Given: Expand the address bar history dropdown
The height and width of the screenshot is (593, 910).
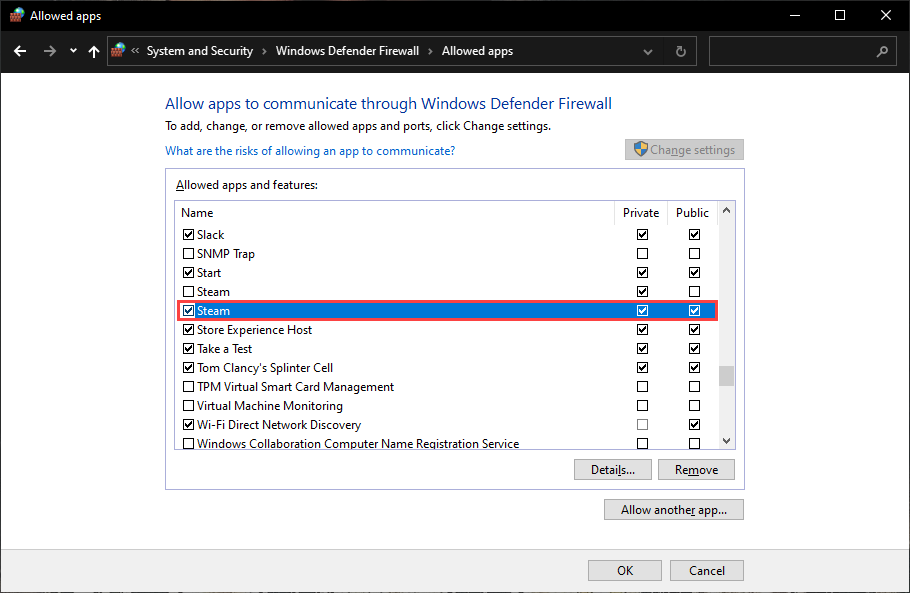Looking at the screenshot, I should 648,51.
